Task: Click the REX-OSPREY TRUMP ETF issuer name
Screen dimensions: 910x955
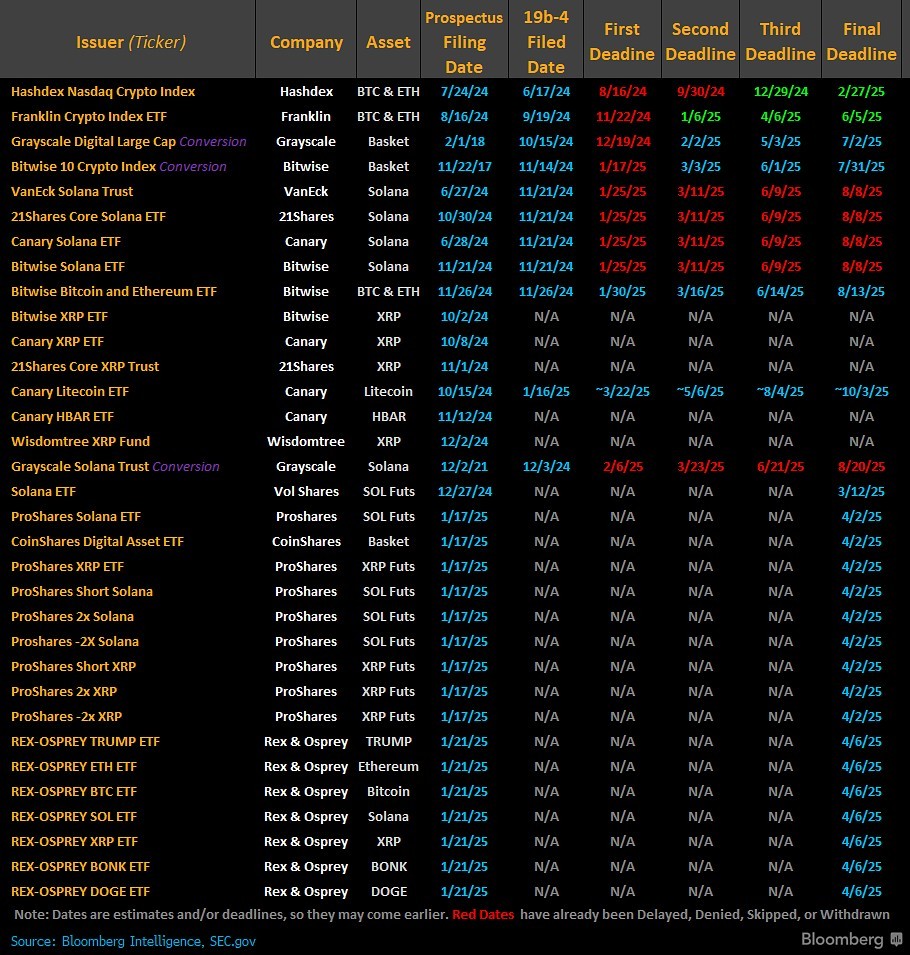Action: tap(85, 741)
